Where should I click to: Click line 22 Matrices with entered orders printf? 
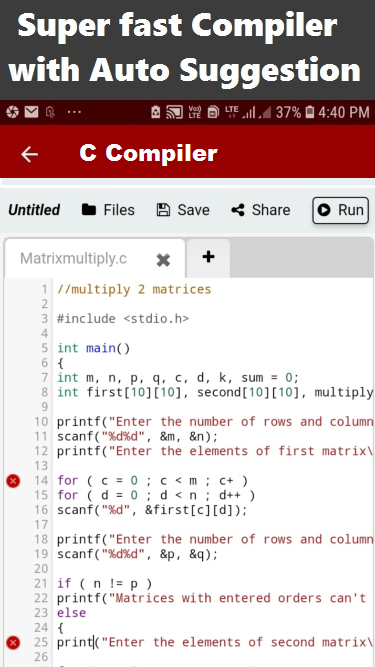click(211, 598)
